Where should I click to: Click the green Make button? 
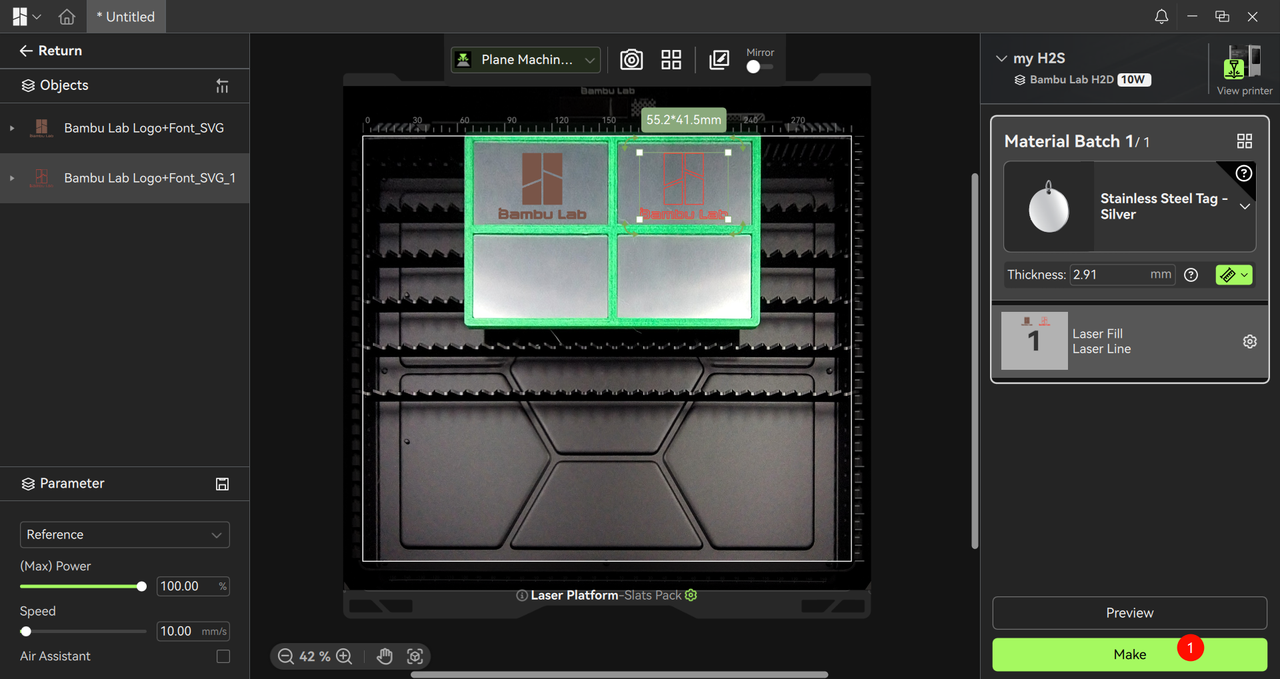tap(1130, 655)
